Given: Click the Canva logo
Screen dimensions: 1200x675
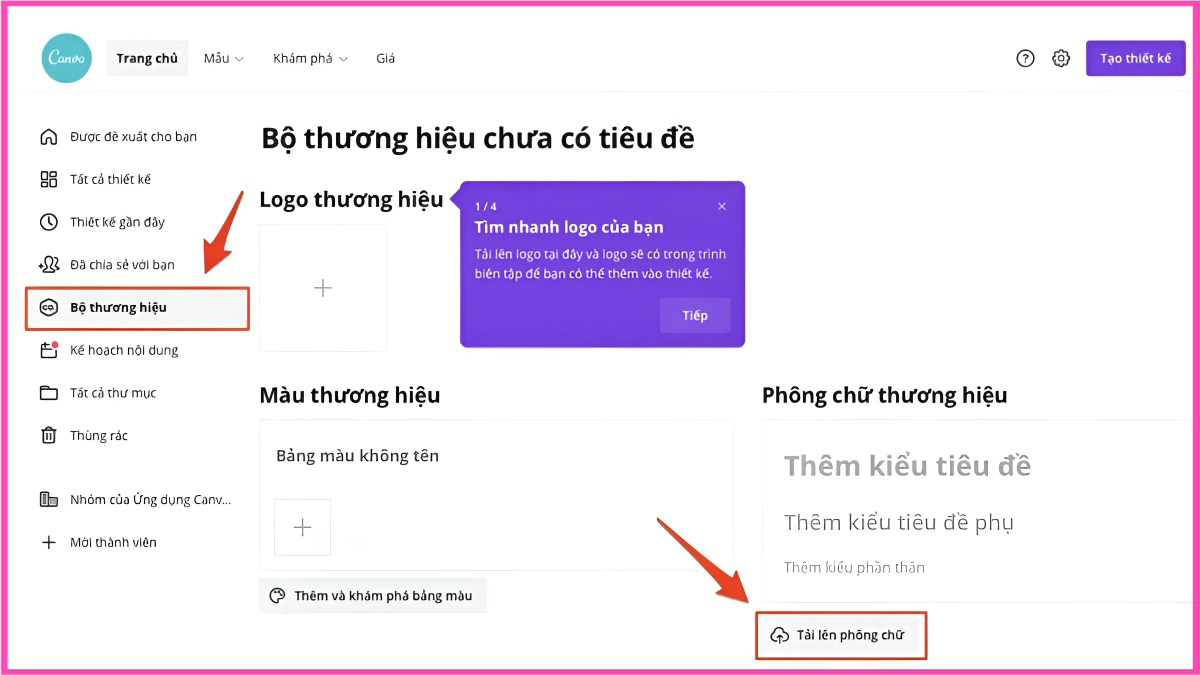Looking at the screenshot, I should tap(67, 58).
